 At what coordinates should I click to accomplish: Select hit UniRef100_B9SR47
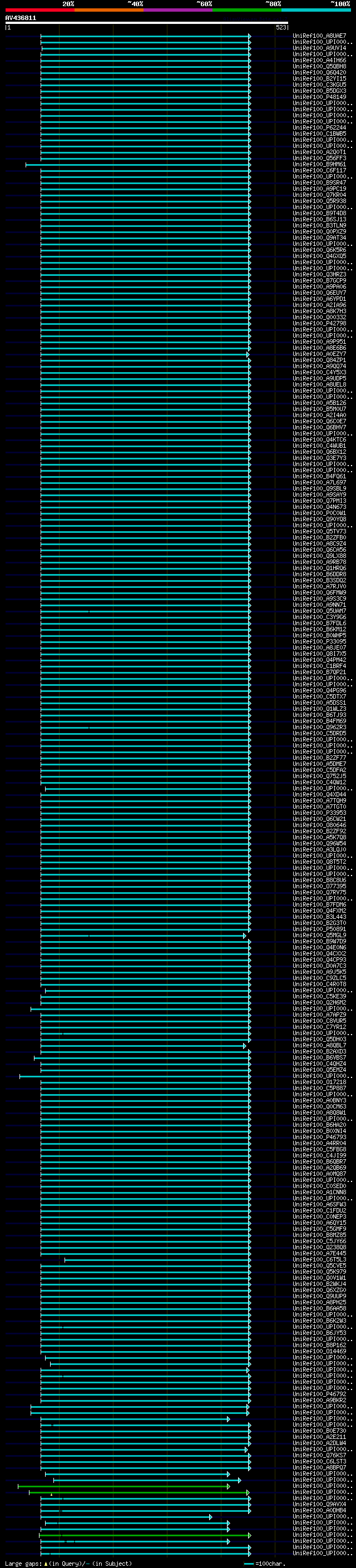point(319,182)
